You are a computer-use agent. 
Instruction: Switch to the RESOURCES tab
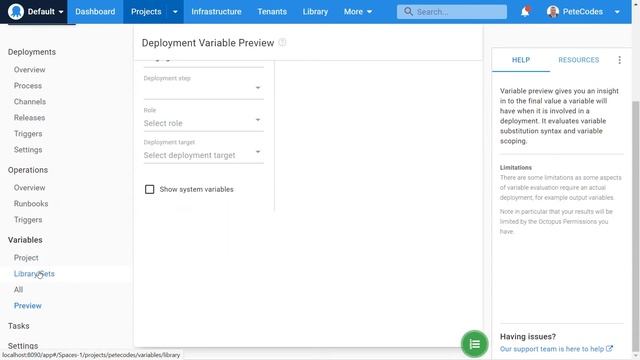[x=579, y=60]
